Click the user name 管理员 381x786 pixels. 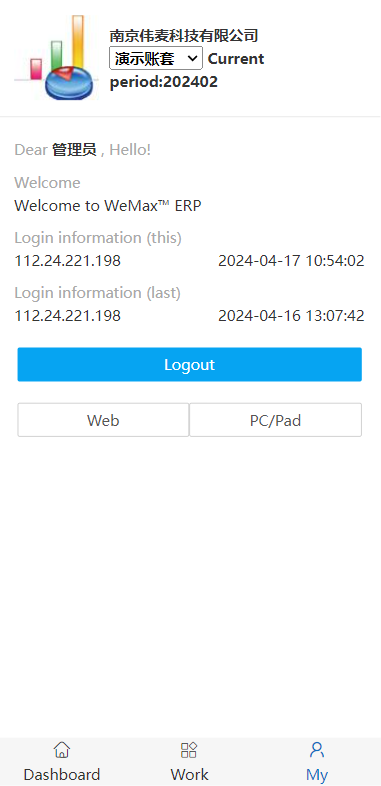pyautogui.click(x=74, y=149)
